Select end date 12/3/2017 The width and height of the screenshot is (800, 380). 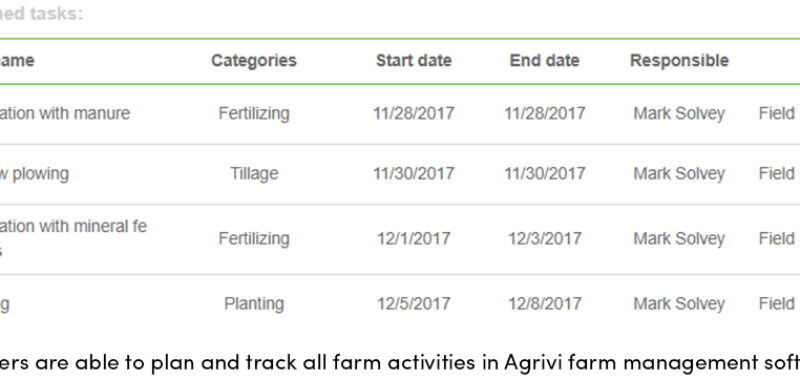(x=544, y=239)
